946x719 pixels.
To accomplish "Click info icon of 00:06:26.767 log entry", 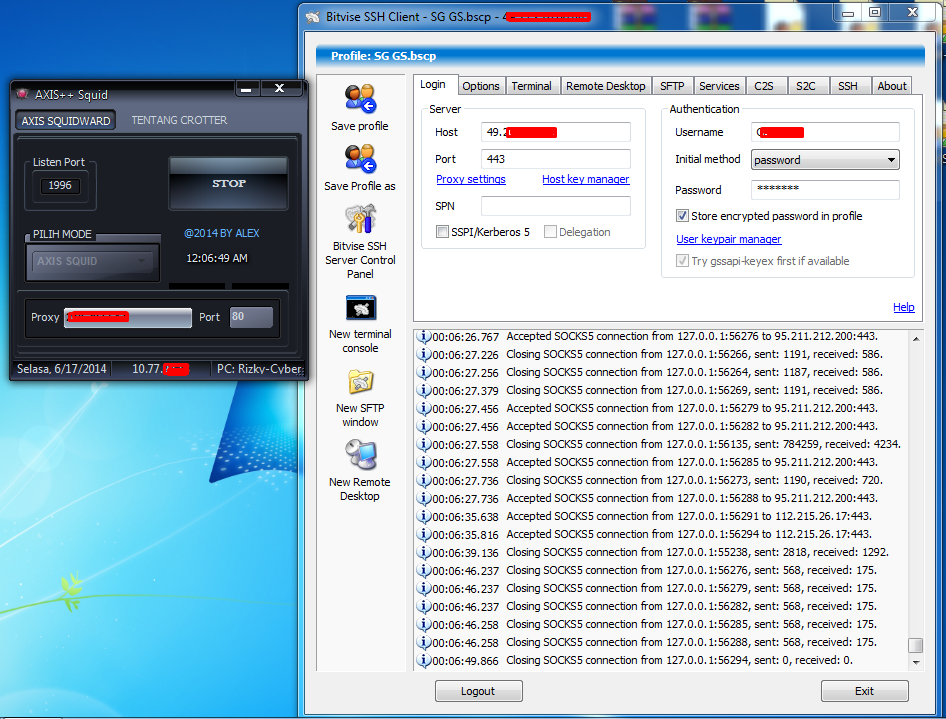I will pyautogui.click(x=424, y=337).
